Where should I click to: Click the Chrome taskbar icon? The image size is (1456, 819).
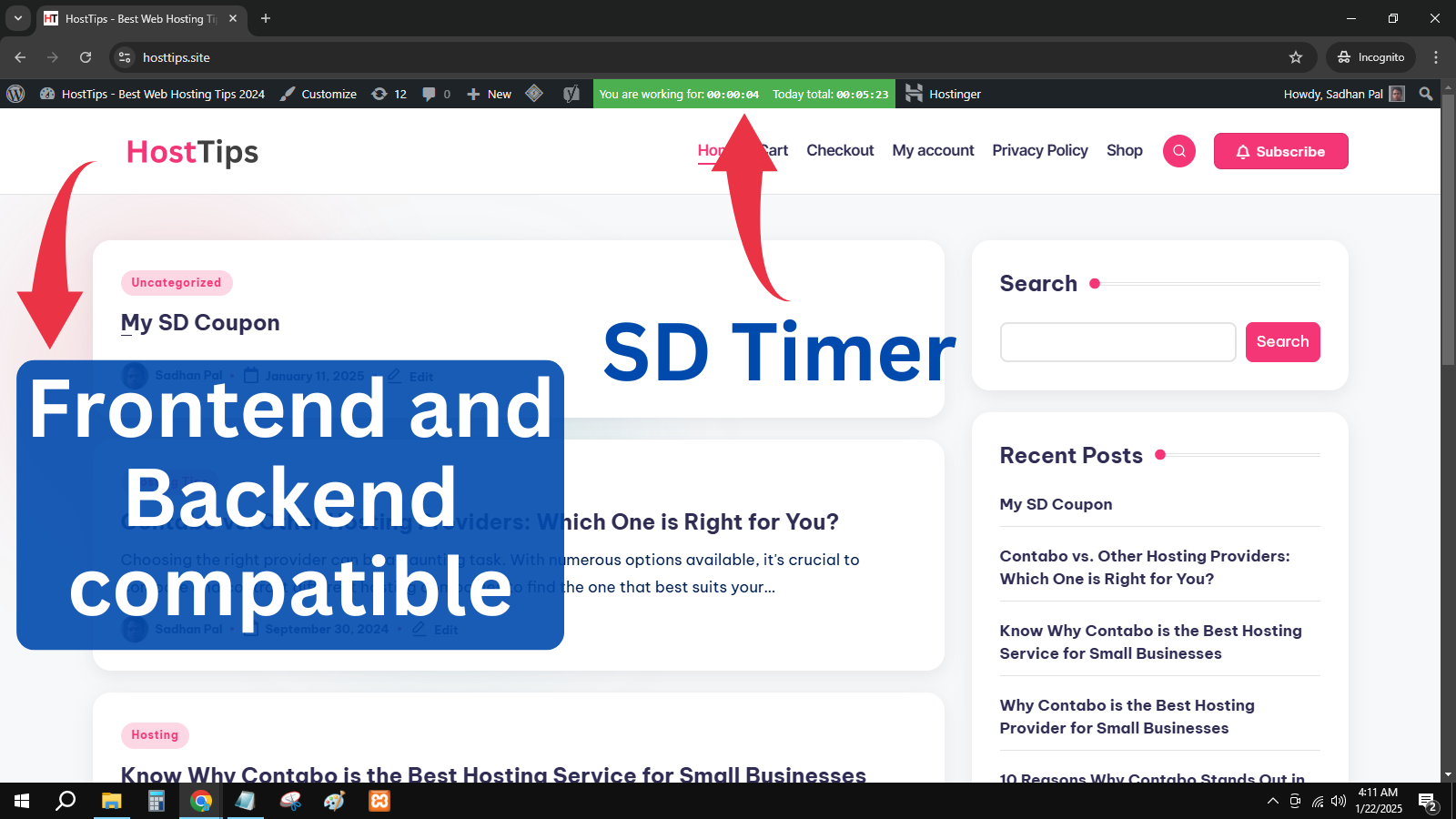201,801
